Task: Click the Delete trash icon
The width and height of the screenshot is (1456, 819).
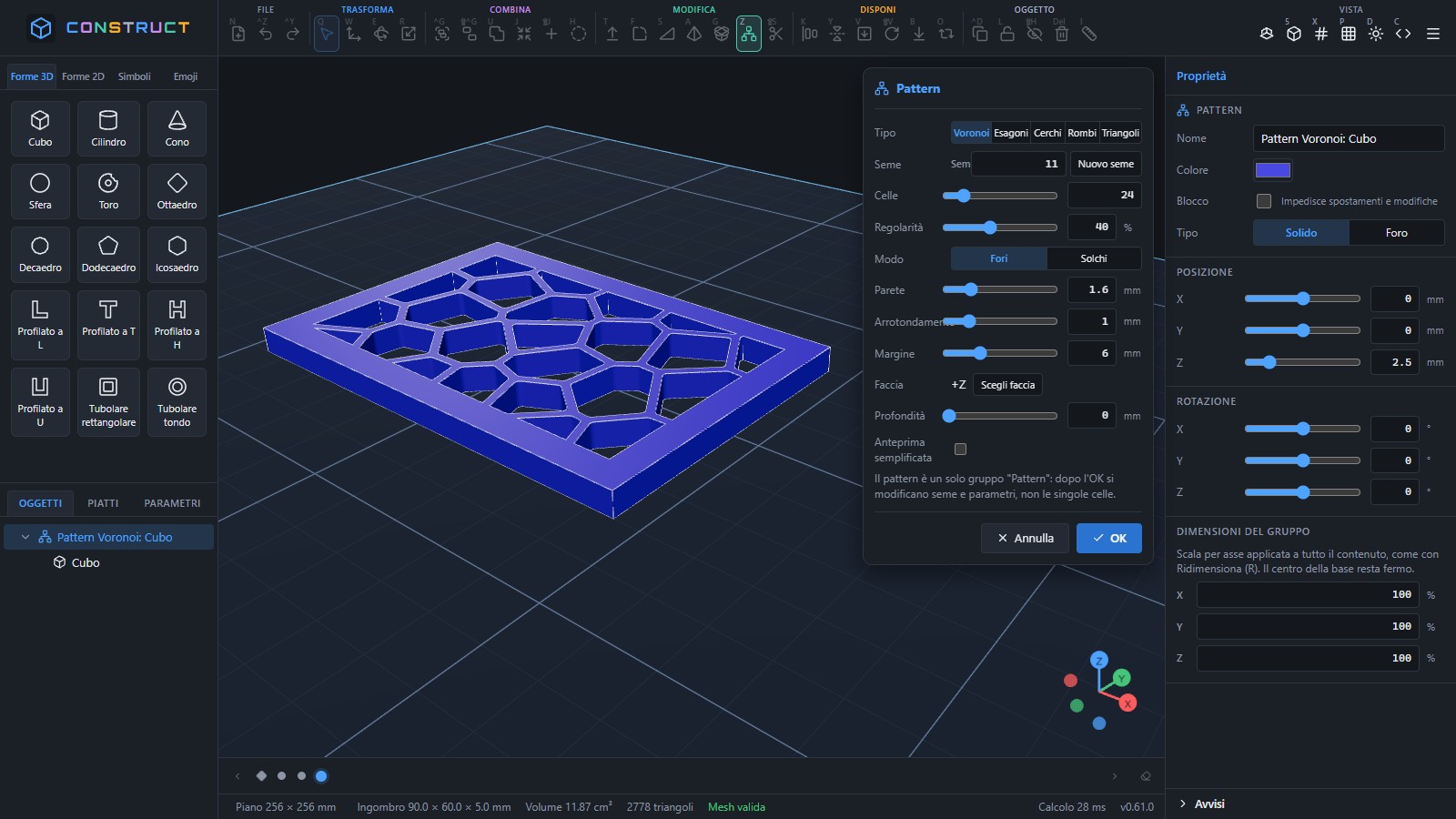Action: (x=1062, y=34)
